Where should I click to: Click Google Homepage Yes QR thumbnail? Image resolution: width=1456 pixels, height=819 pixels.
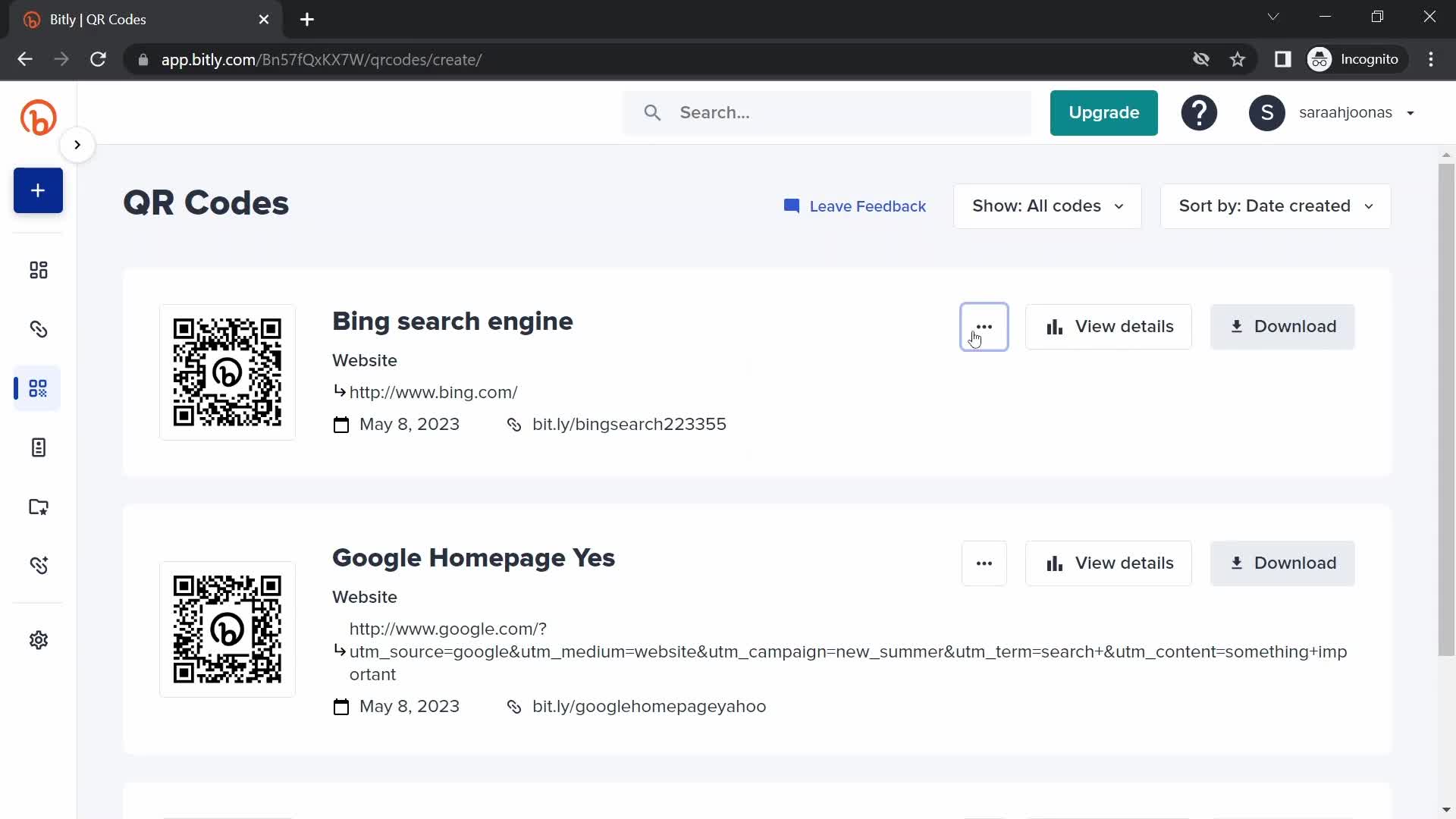[227, 629]
